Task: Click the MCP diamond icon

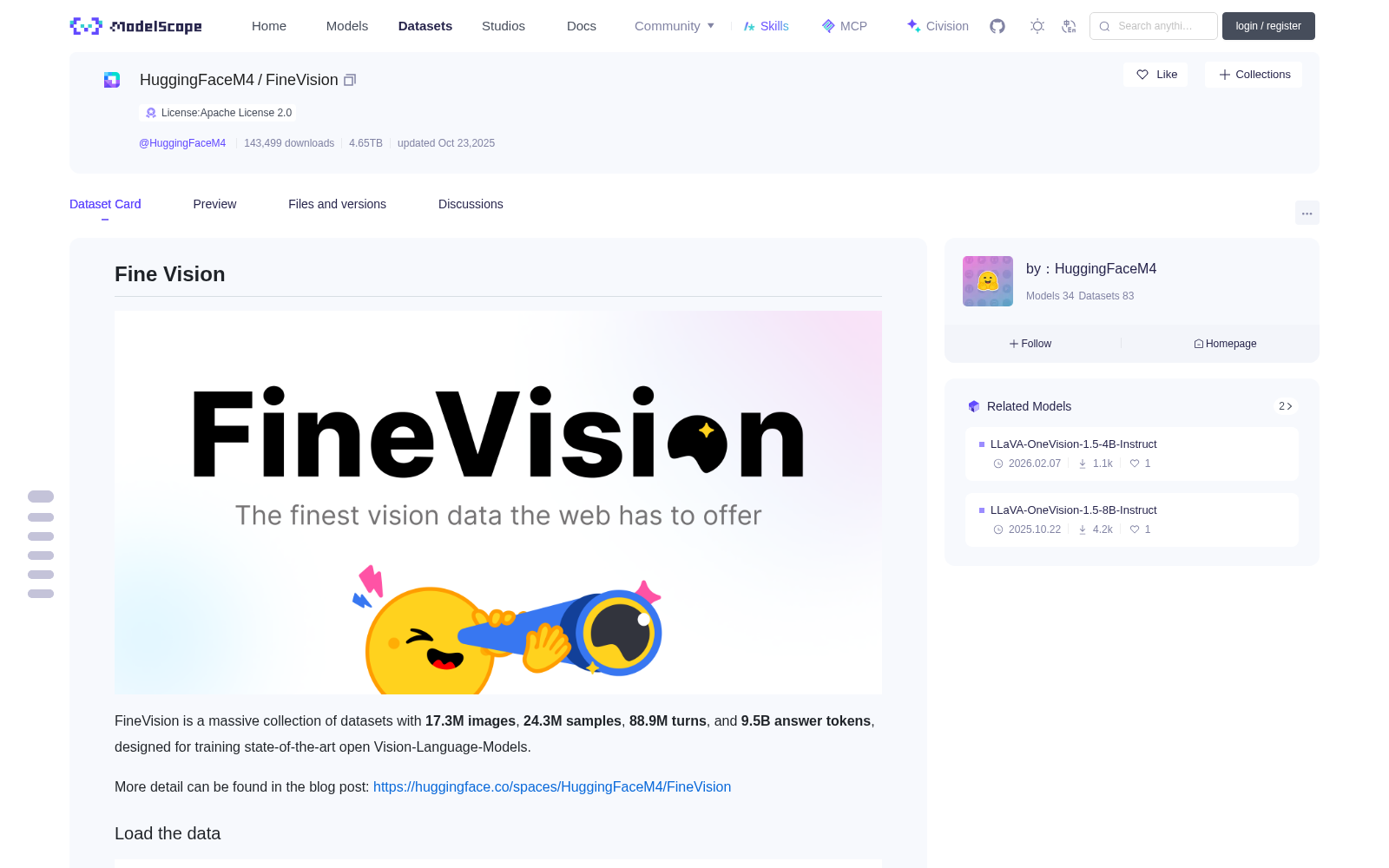Action: [828, 26]
